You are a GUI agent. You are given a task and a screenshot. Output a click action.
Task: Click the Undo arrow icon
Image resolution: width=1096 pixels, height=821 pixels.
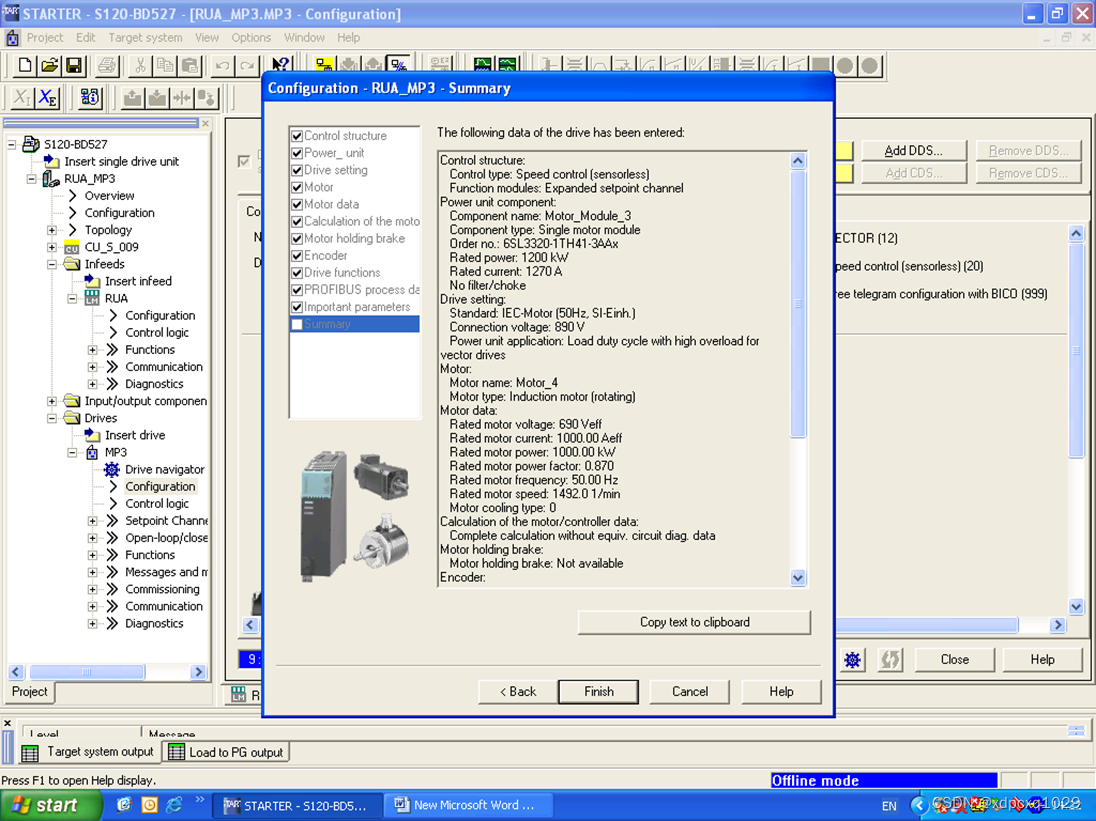(222, 66)
